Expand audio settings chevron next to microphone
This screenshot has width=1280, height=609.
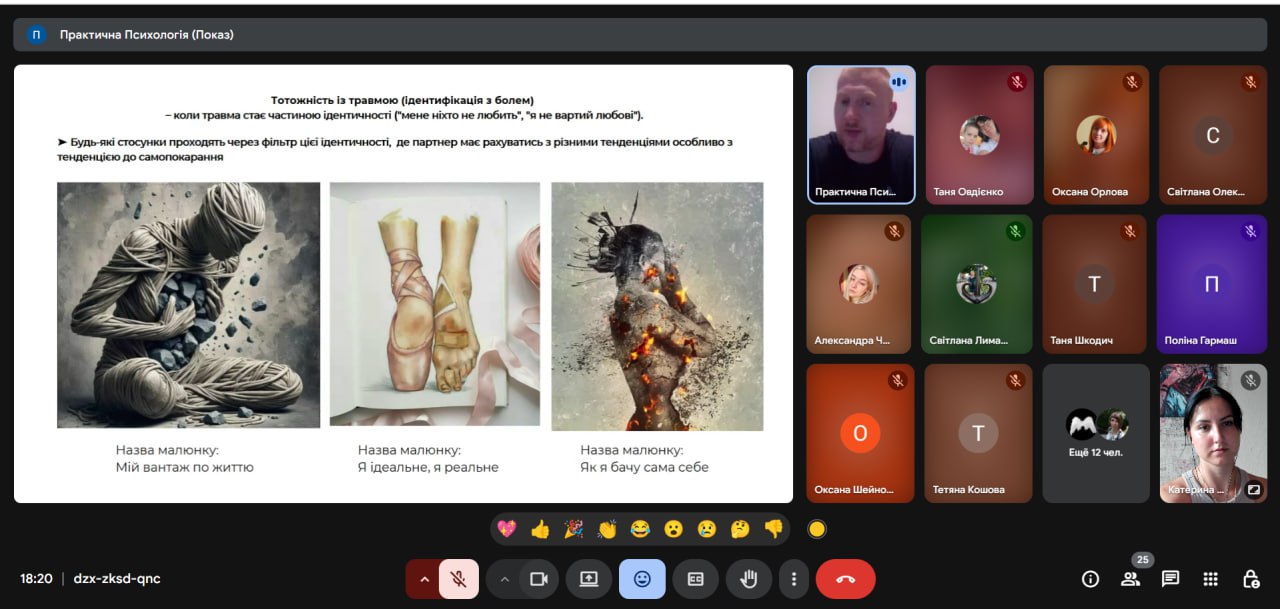point(424,579)
